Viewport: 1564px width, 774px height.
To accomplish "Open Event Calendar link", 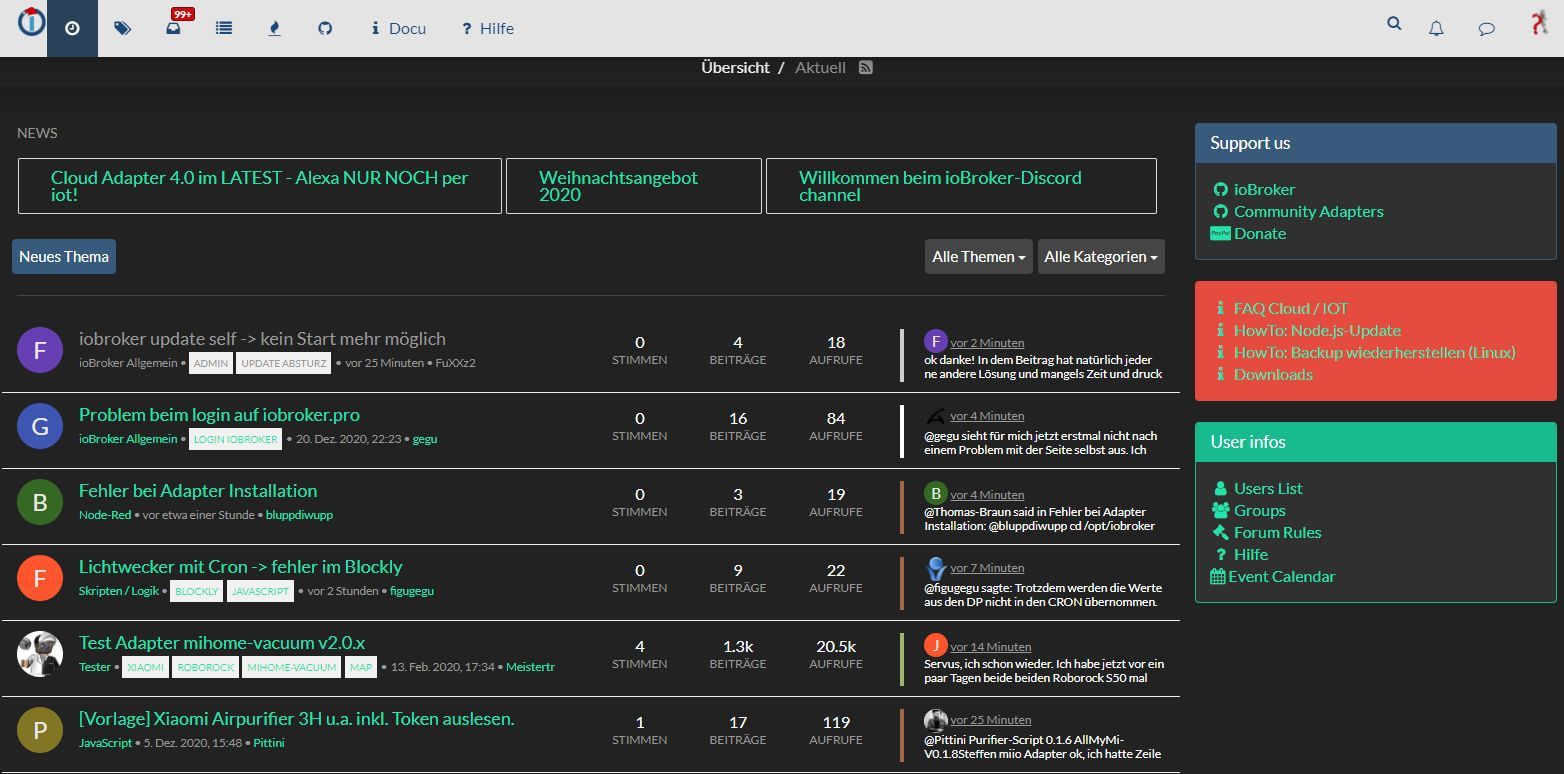I will (1281, 576).
